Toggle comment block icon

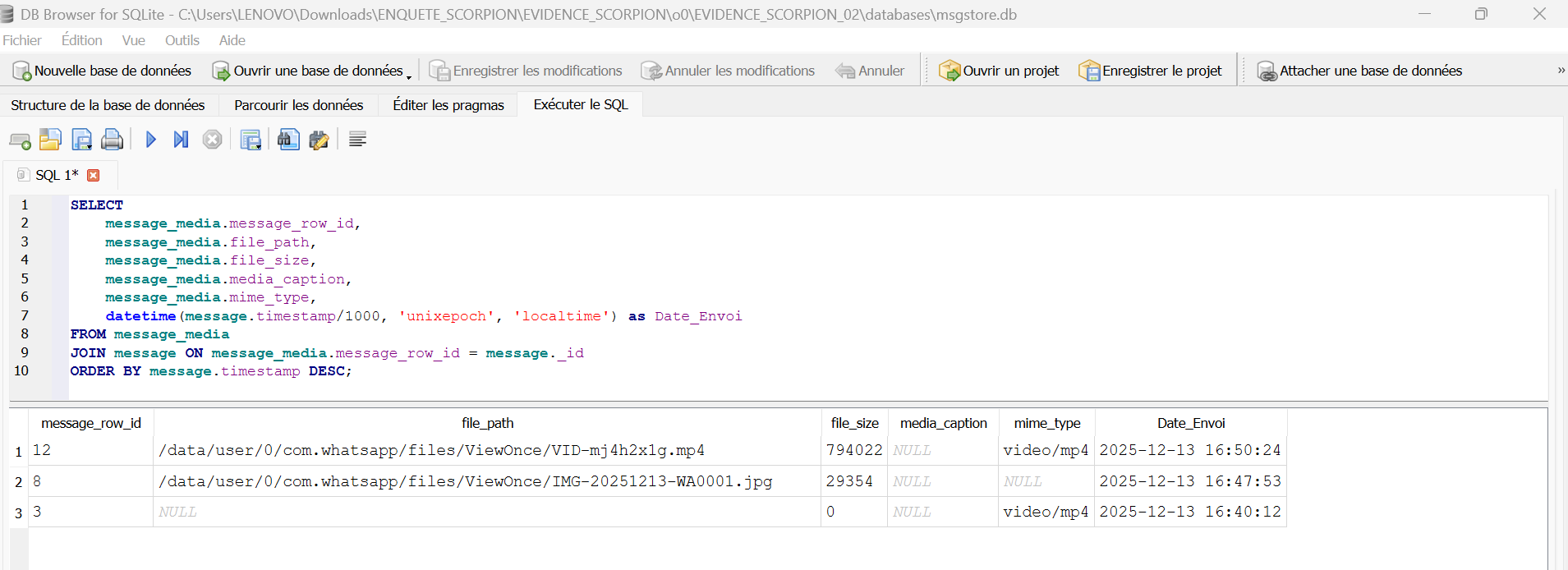coord(357,140)
